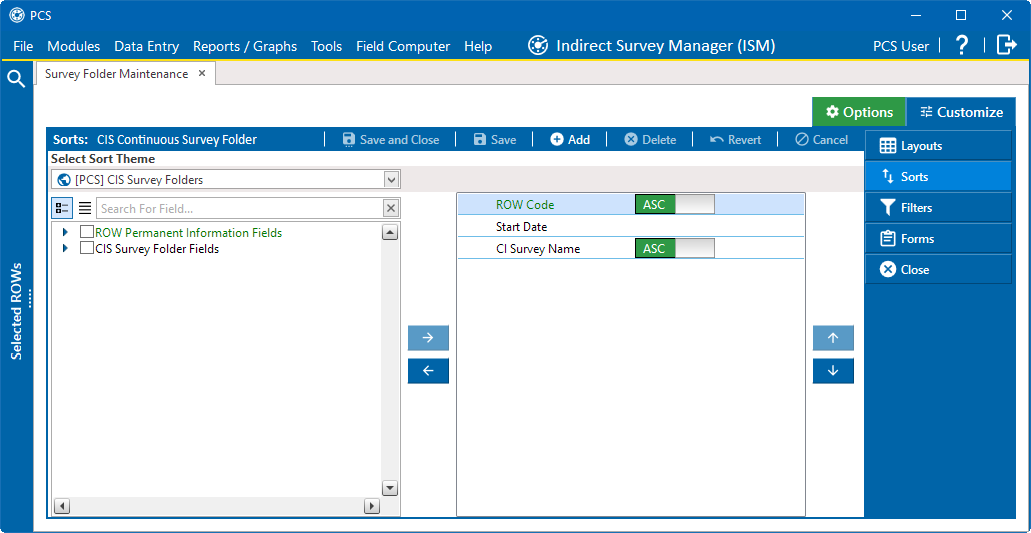Select the Sorts panel button
Viewport: 1031px width, 533px height.
[938, 177]
